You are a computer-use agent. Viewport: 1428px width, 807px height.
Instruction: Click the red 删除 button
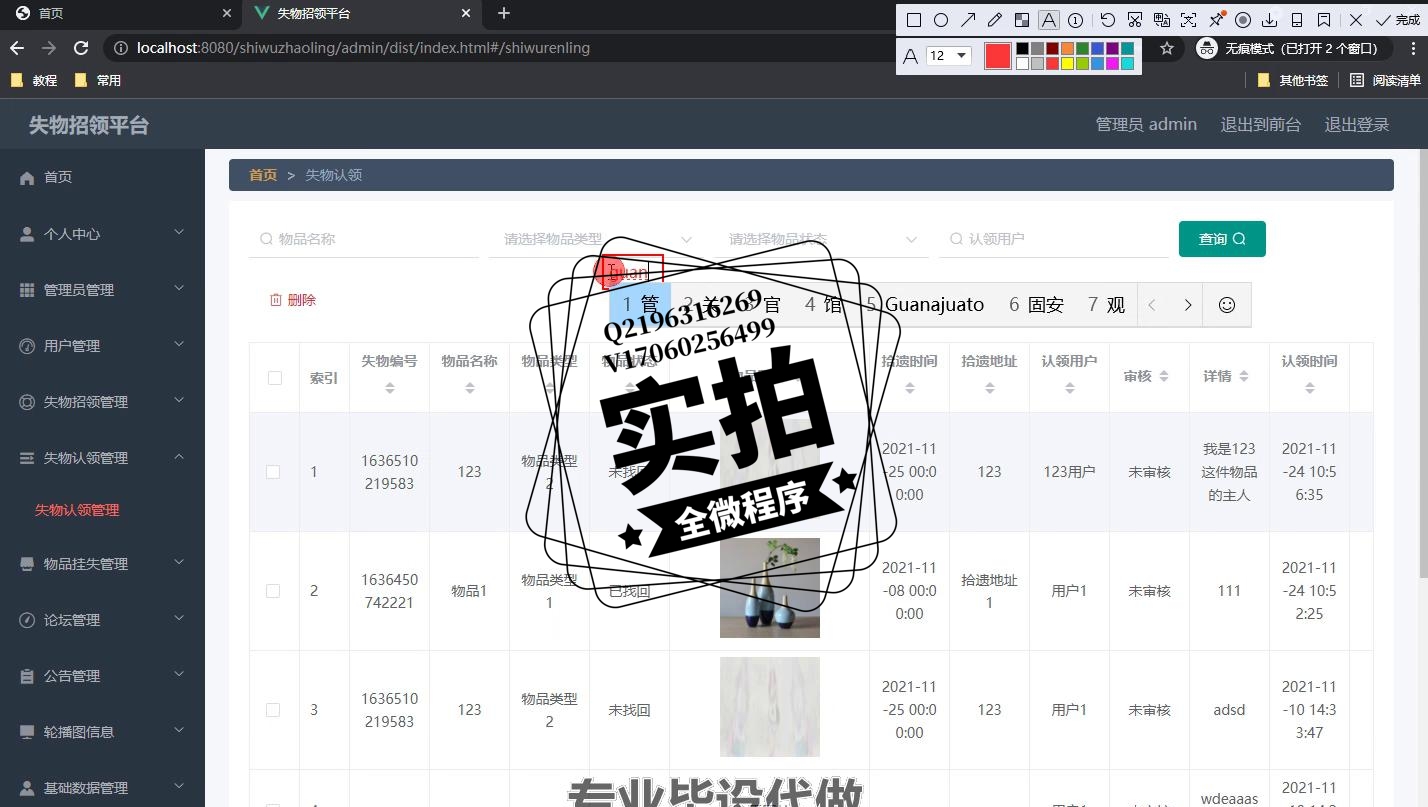coord(293,300)
